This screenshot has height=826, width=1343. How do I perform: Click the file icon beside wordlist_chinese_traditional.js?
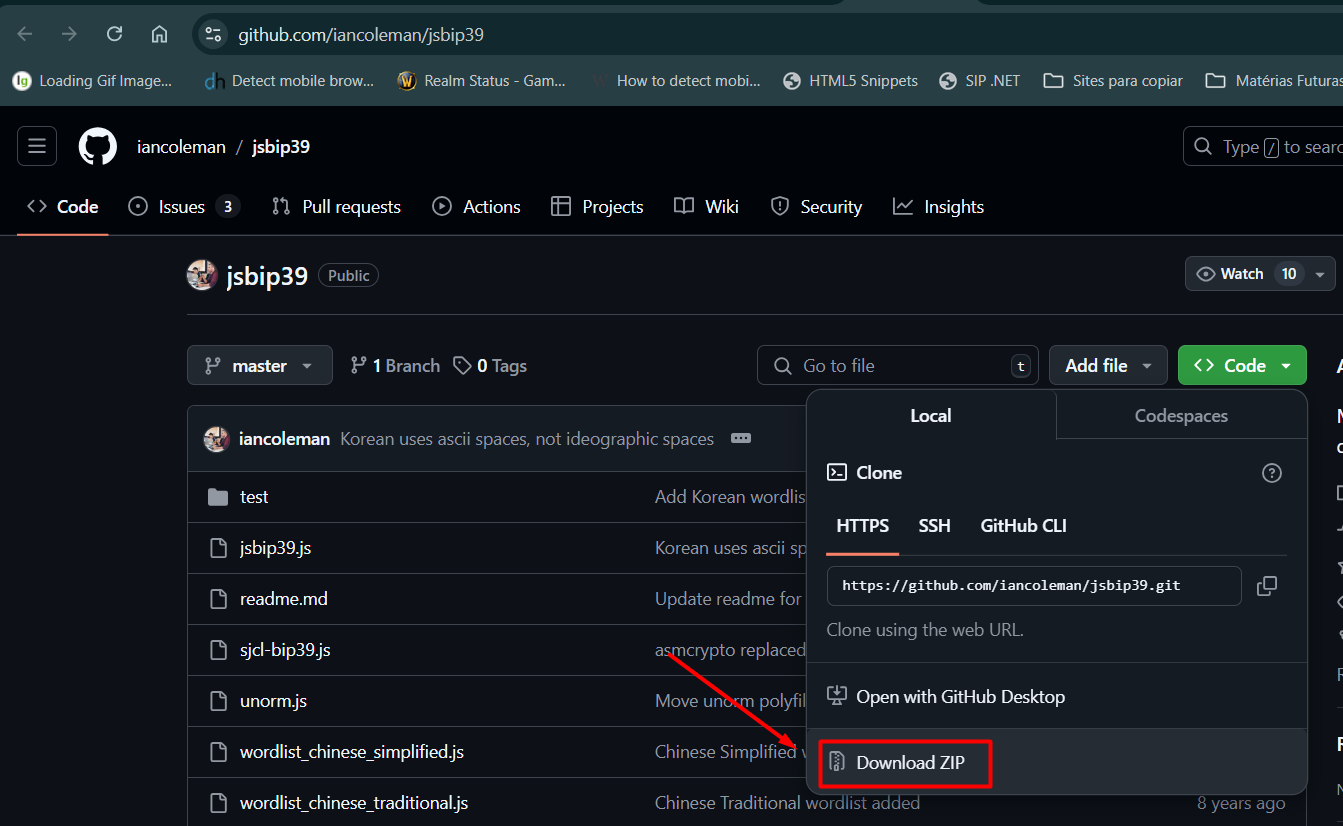point(218,803)
